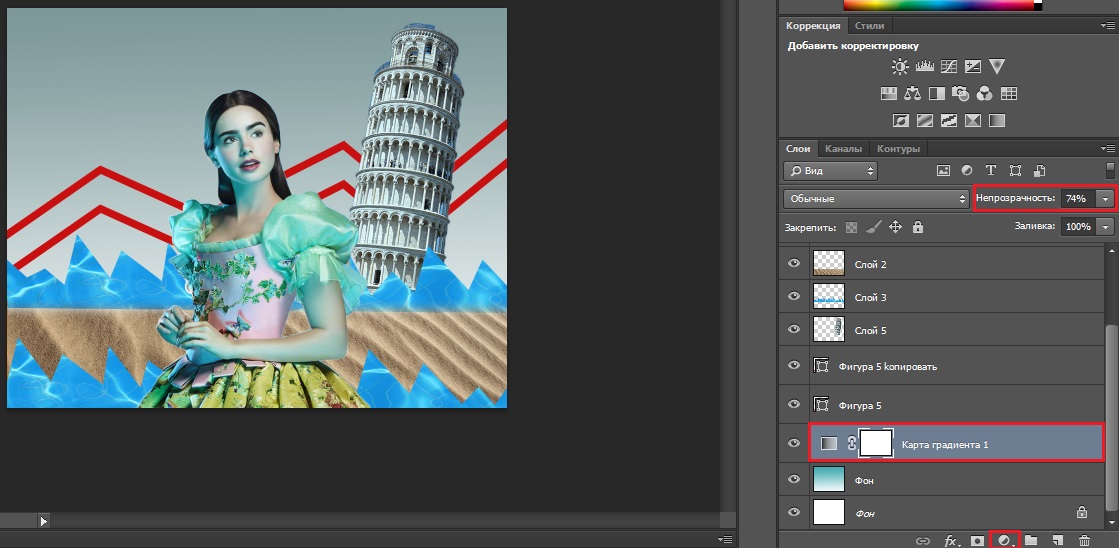
Task: Filter layers by pixel layers
Action: [943, 171]
